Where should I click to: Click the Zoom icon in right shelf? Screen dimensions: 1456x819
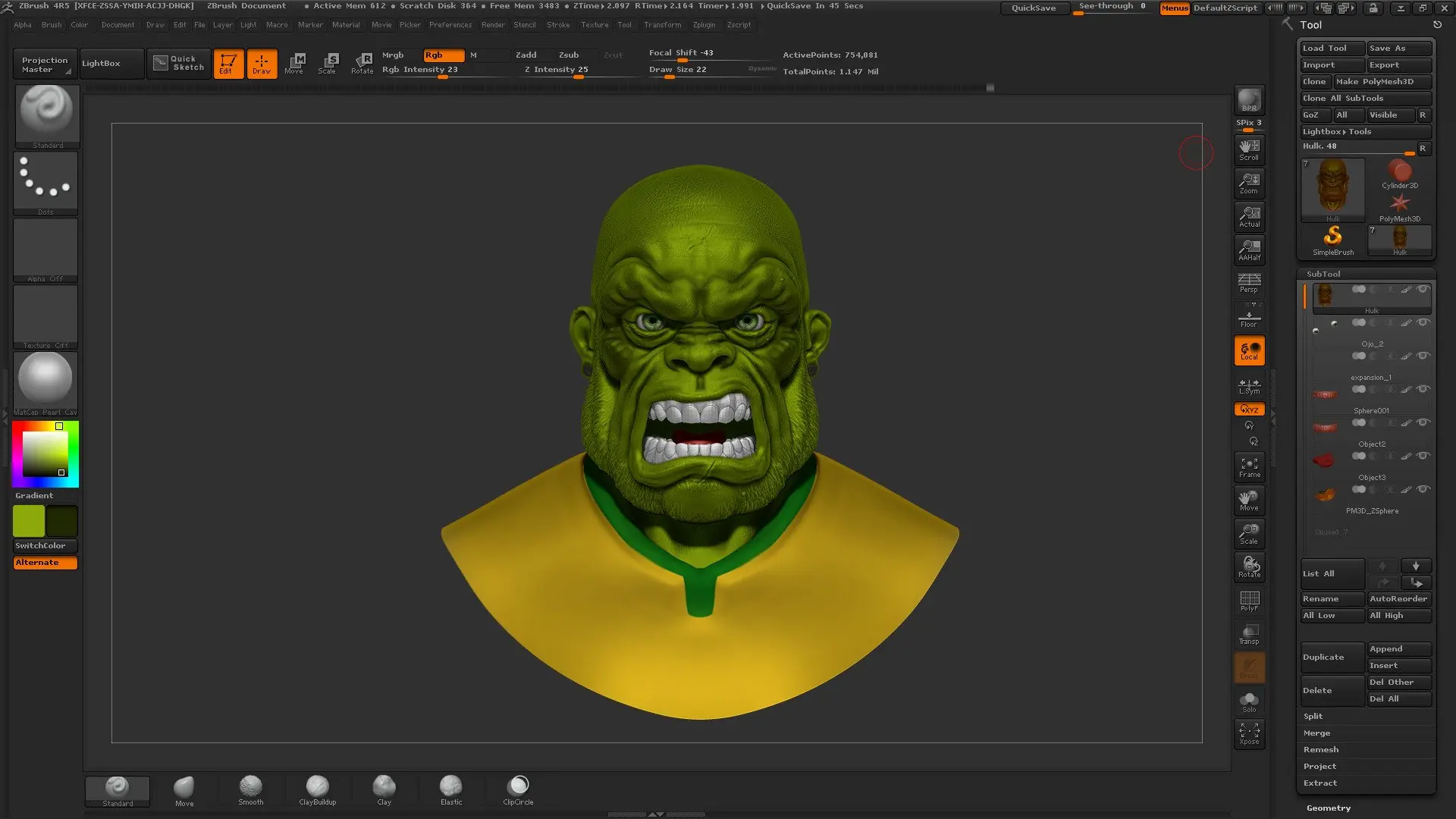pos(1249,183)
